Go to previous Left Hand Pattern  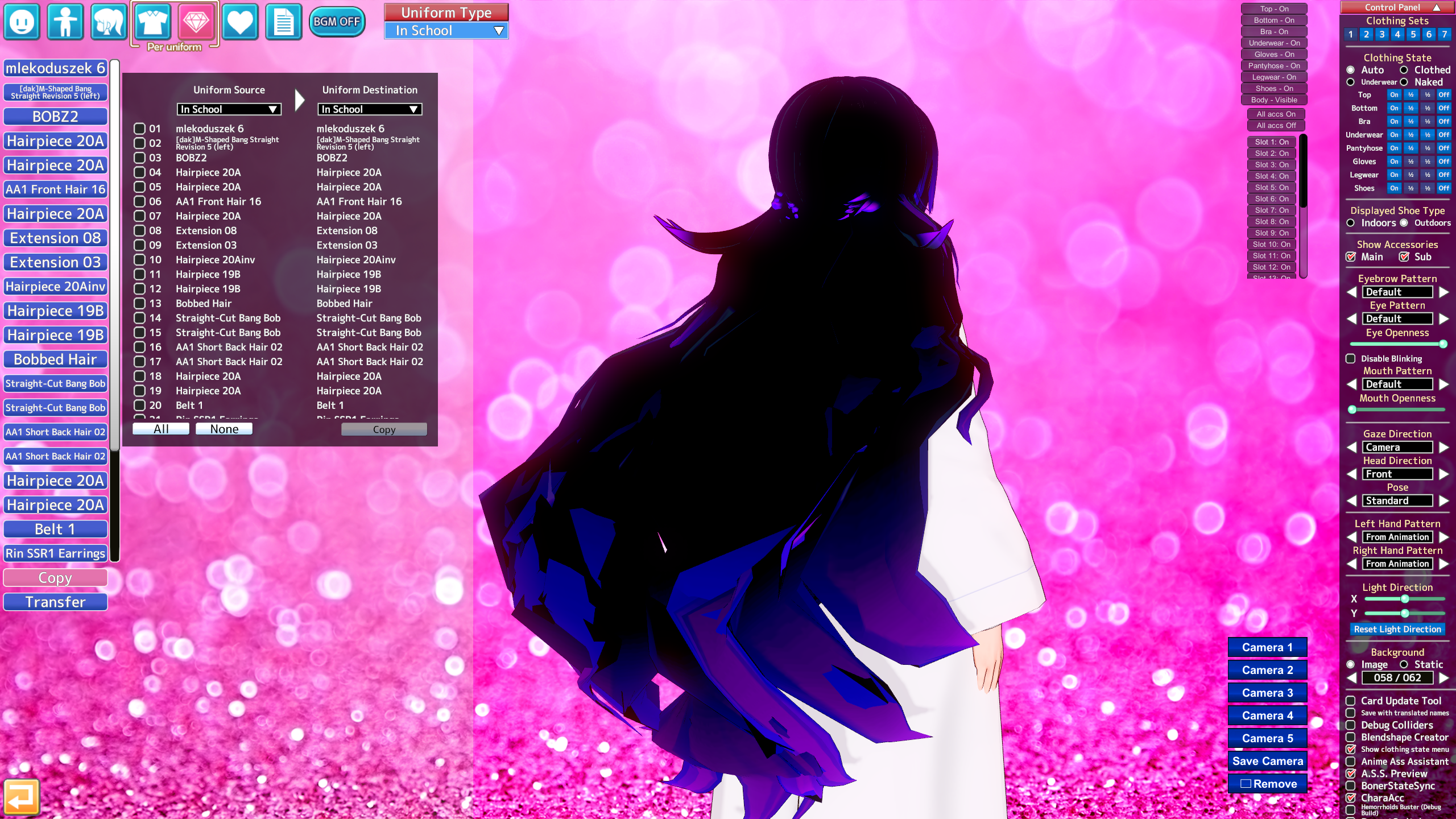[x=1352, y=537]
